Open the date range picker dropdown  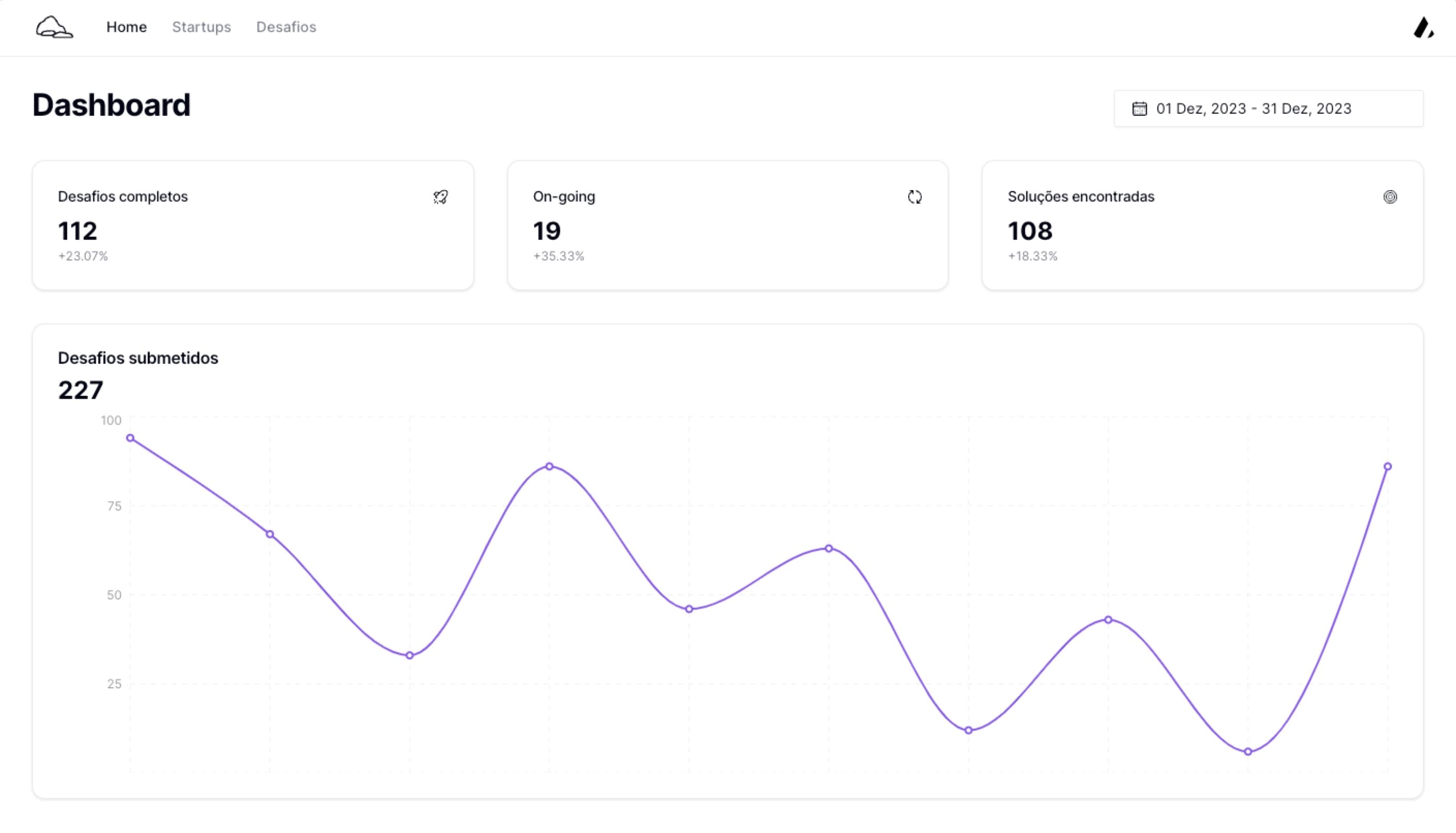click(1268, 109)
